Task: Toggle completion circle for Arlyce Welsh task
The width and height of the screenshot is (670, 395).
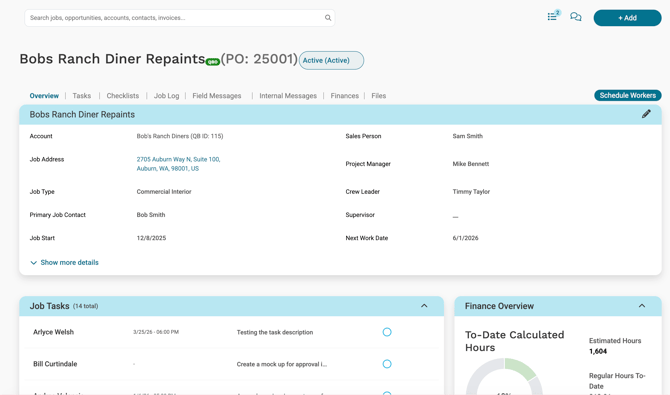Action: 387,332
